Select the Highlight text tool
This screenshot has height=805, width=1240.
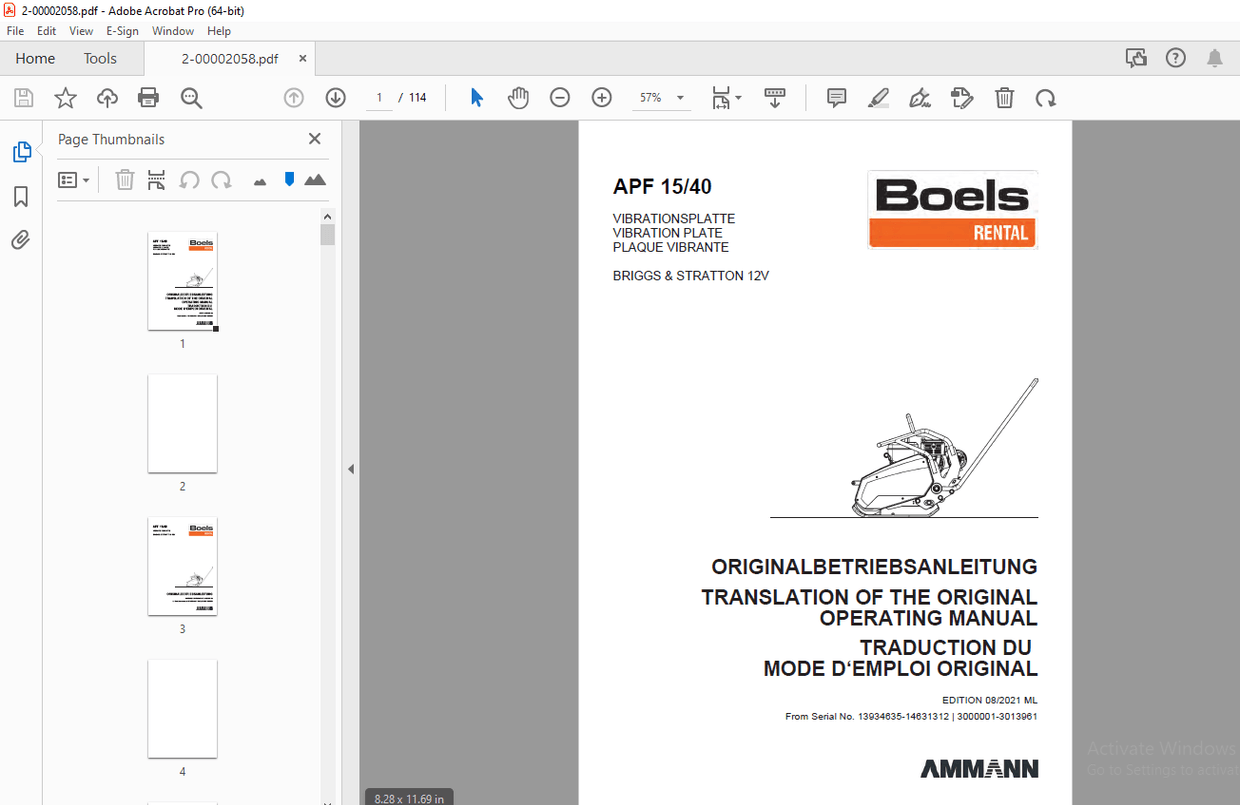pyautogui.click(x=878, y=97)
